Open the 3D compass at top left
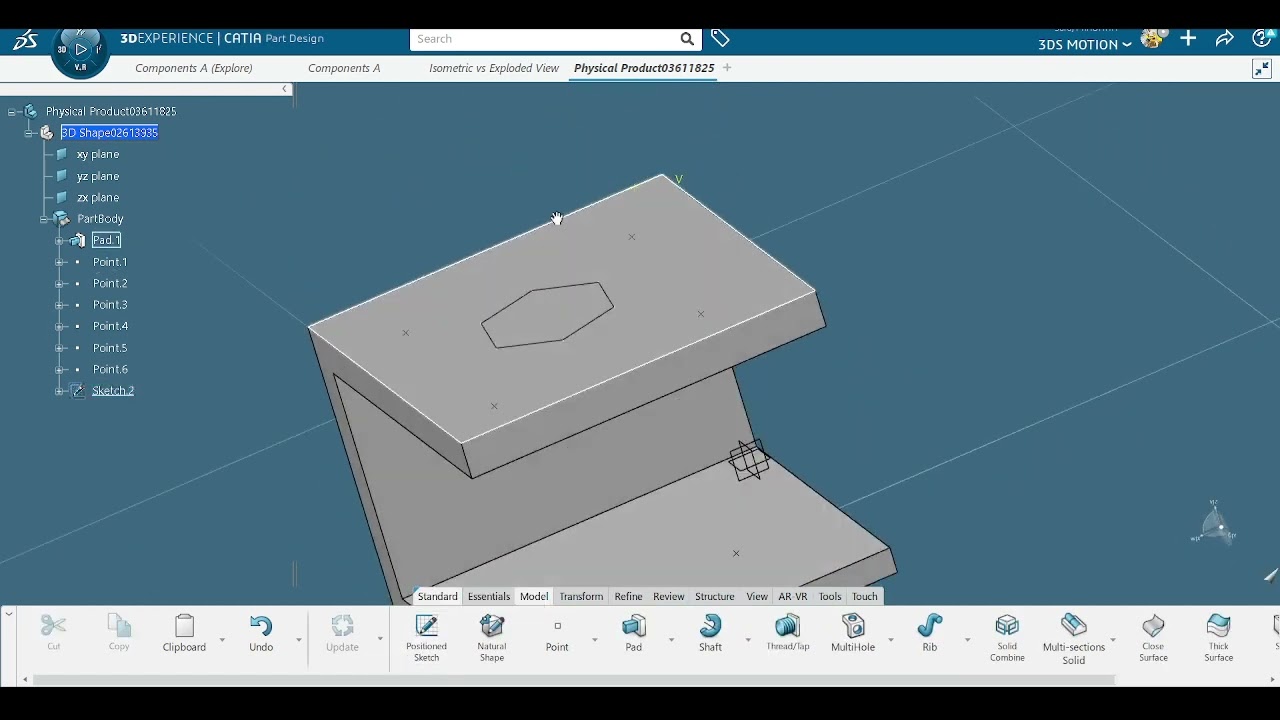 click(81, 50)
